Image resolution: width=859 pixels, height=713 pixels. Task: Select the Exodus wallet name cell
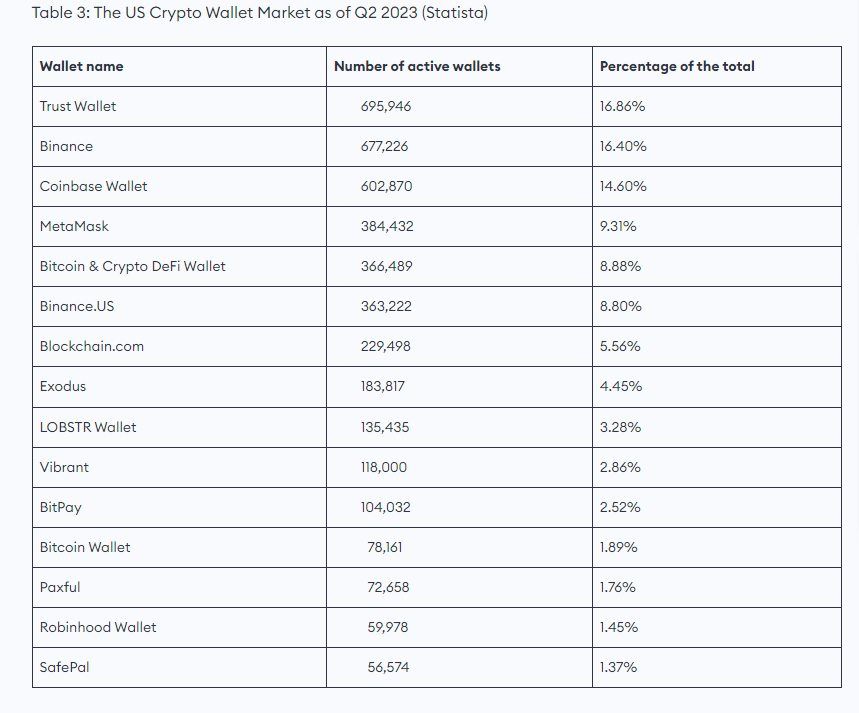[x=63, y=386]
